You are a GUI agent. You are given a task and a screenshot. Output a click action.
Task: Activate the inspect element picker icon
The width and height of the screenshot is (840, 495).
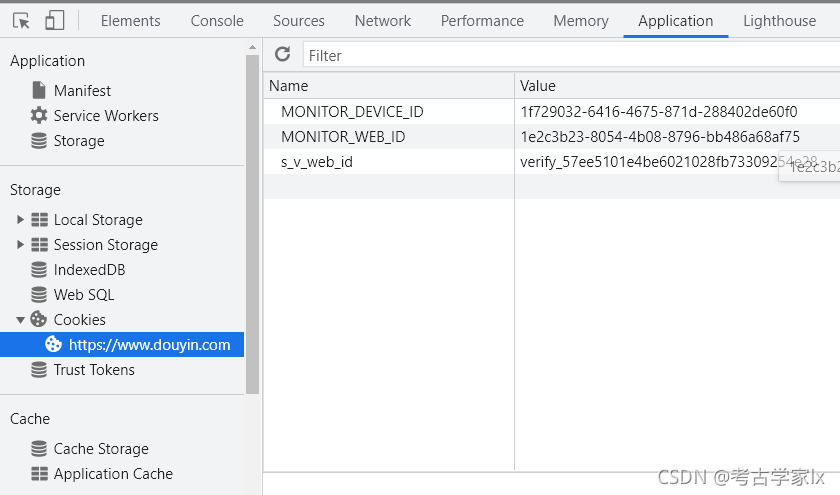tap(21, 21)
